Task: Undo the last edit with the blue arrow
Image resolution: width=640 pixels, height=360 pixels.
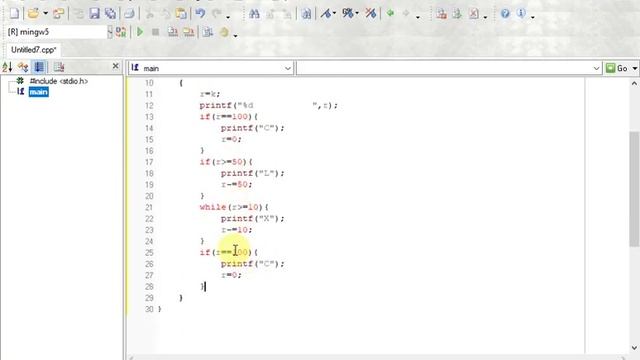Action: [x=200, y=13]
